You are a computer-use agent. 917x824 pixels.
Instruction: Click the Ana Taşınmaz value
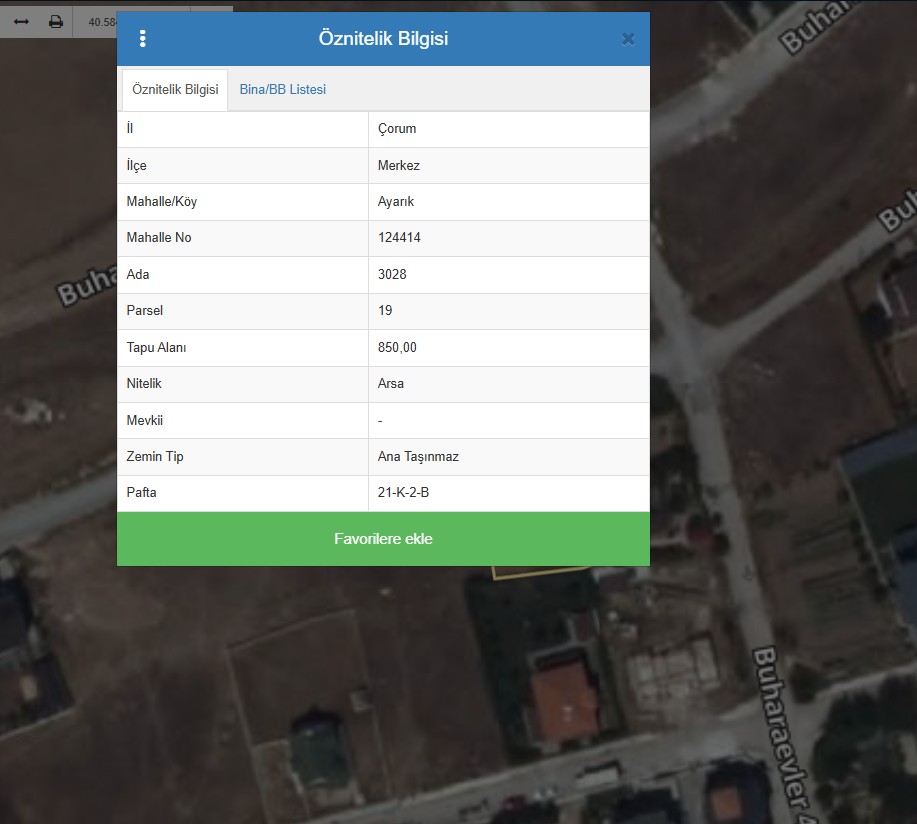(x=418, y=457)
